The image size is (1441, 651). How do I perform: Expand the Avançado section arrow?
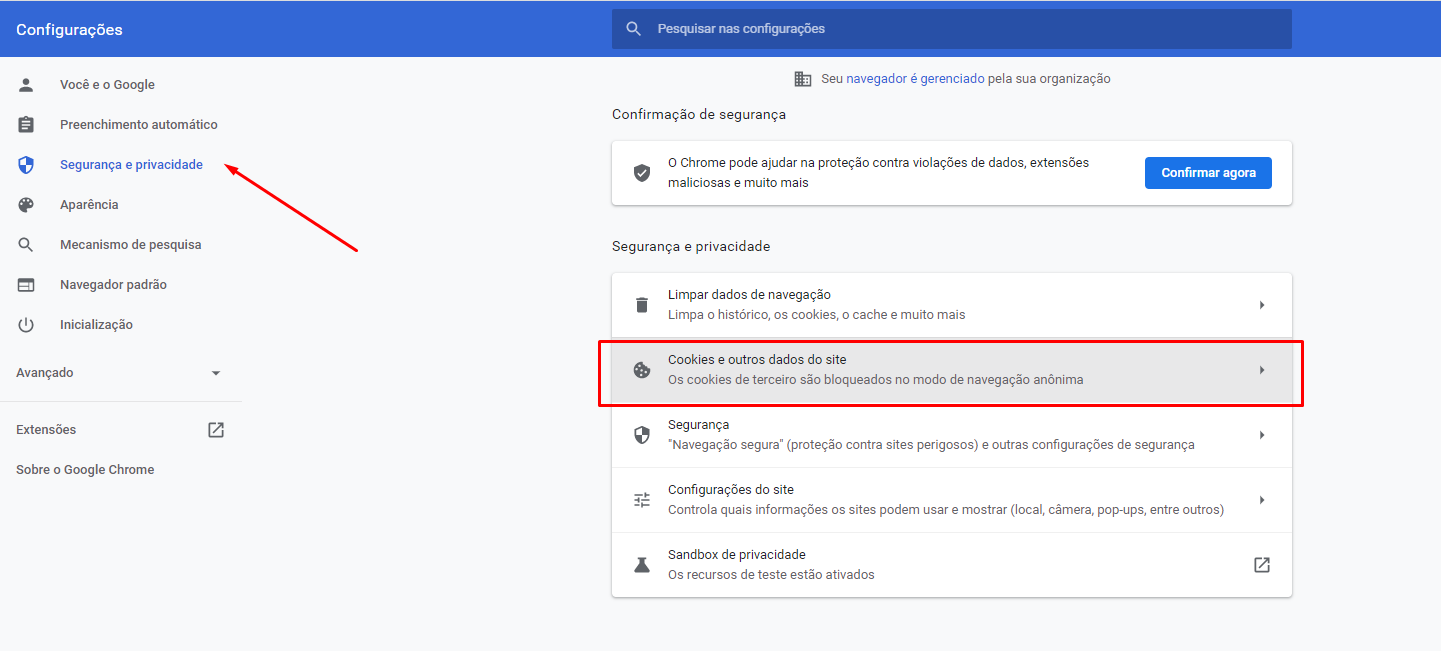pyautogui.click(x=216, y=373)
